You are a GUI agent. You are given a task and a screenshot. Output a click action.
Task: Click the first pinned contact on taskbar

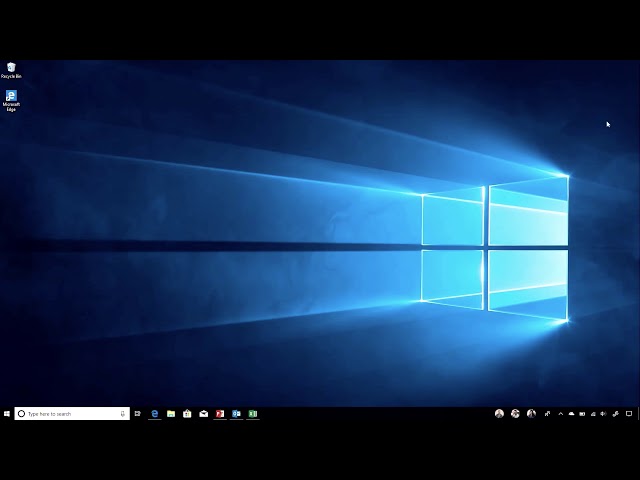coord(499,413)
